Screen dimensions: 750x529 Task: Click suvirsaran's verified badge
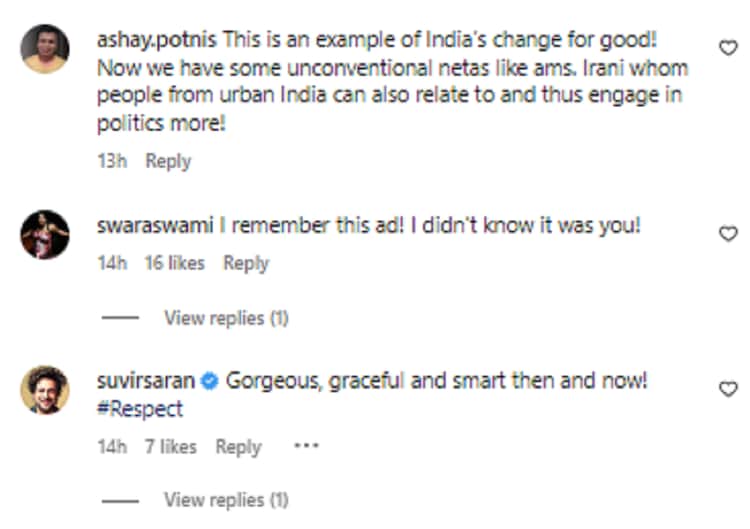pyautogui.click(x=209, y=381)
